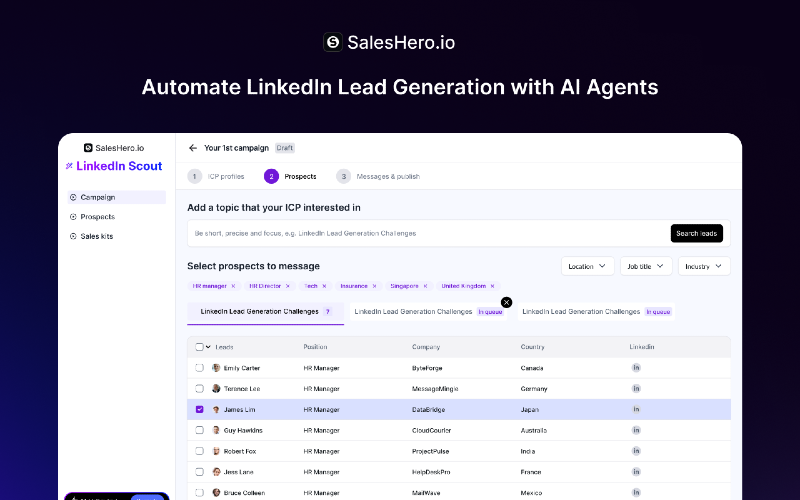Image resolution: width=800 pixels, height=500 pixels.
Task: Sort by the Company column header
Action: pyautogui.click(x=426, y=347)
